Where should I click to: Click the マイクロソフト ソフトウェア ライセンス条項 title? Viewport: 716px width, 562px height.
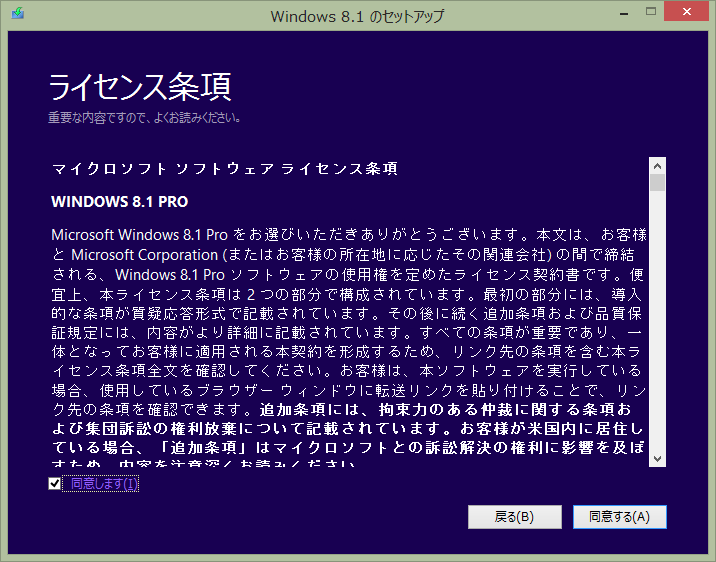(224, 169)
